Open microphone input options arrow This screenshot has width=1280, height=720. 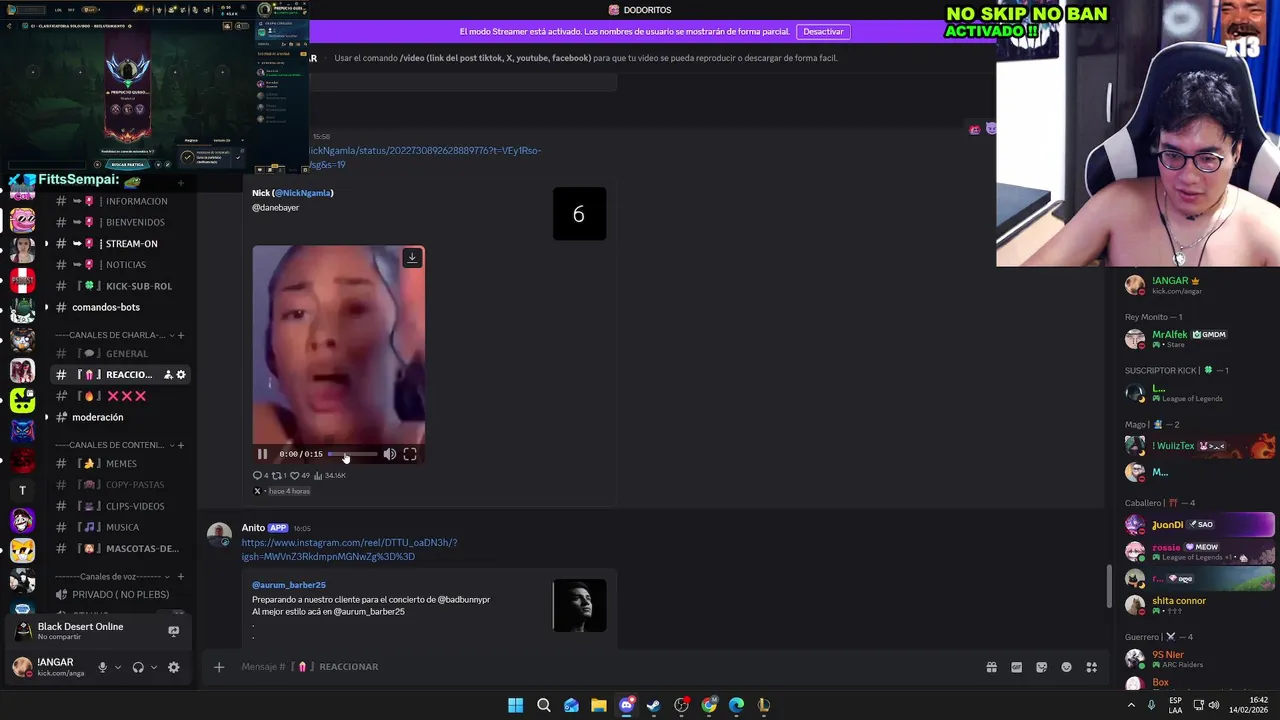coord(118,667)
